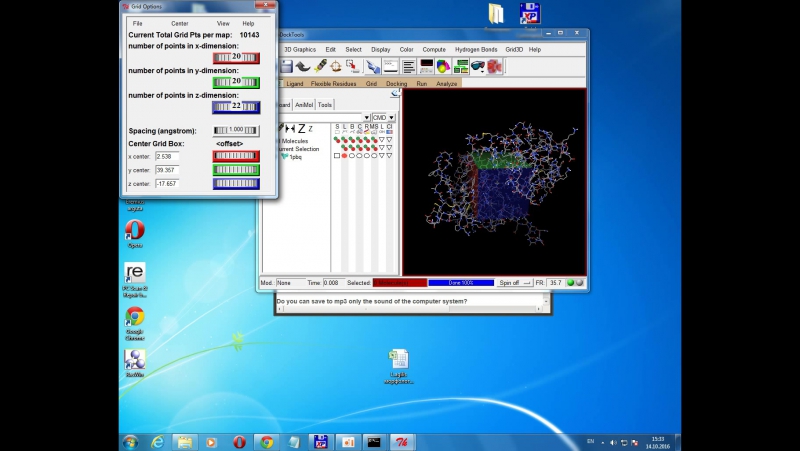Open the label (L) triangle for 1pbq row
800x451 pixels.
coord(382,156)
